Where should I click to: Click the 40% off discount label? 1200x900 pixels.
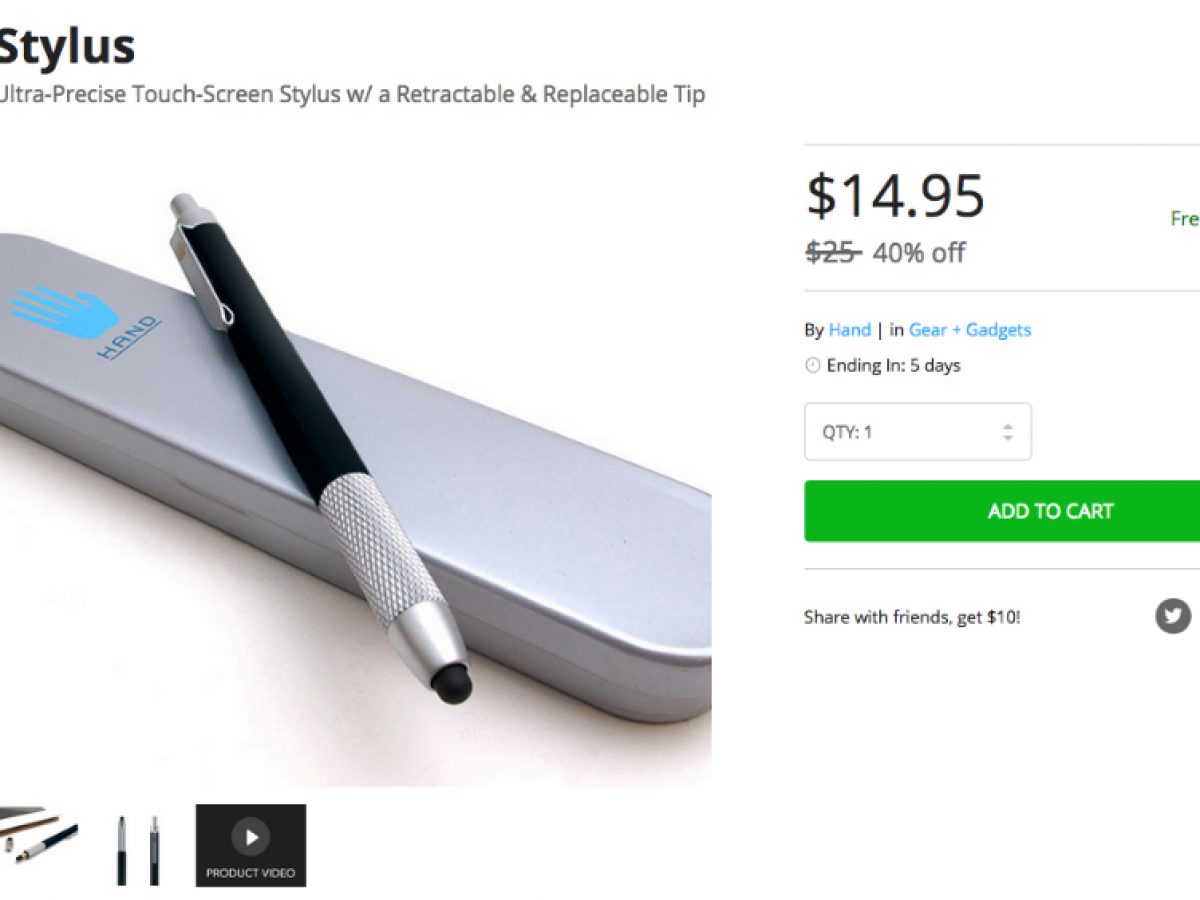918,253
